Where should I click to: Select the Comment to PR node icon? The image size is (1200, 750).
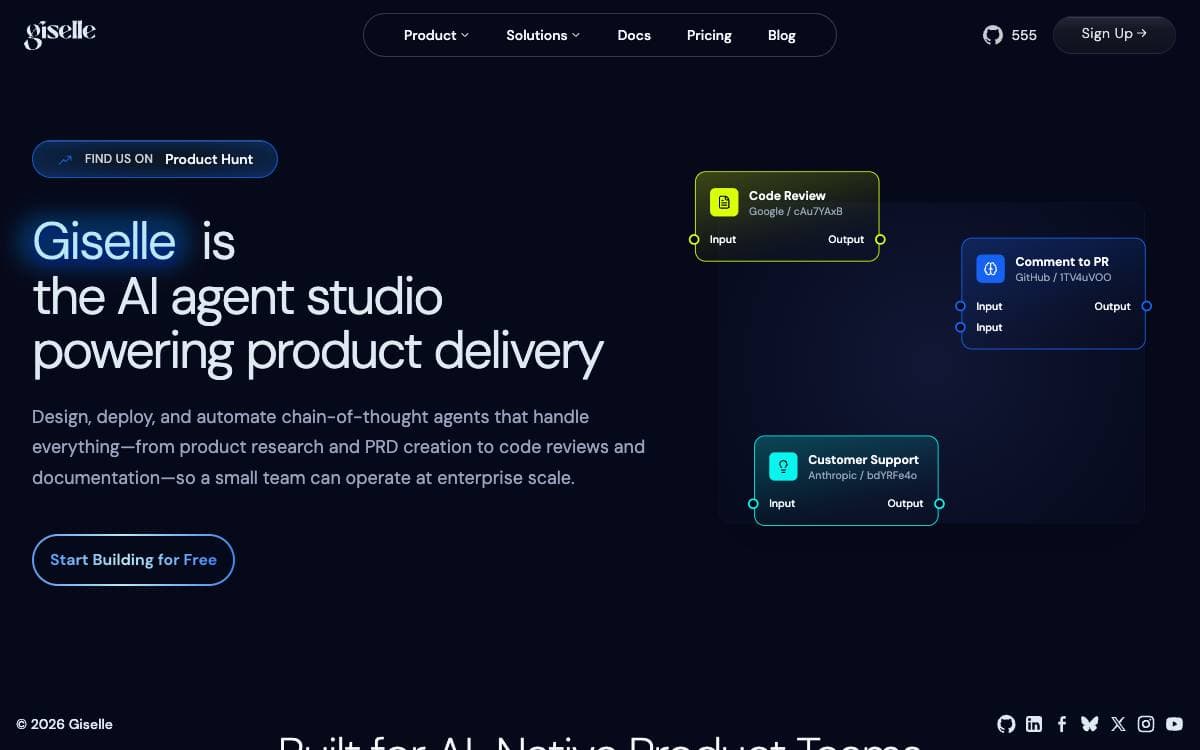click(x=990, y=268)
